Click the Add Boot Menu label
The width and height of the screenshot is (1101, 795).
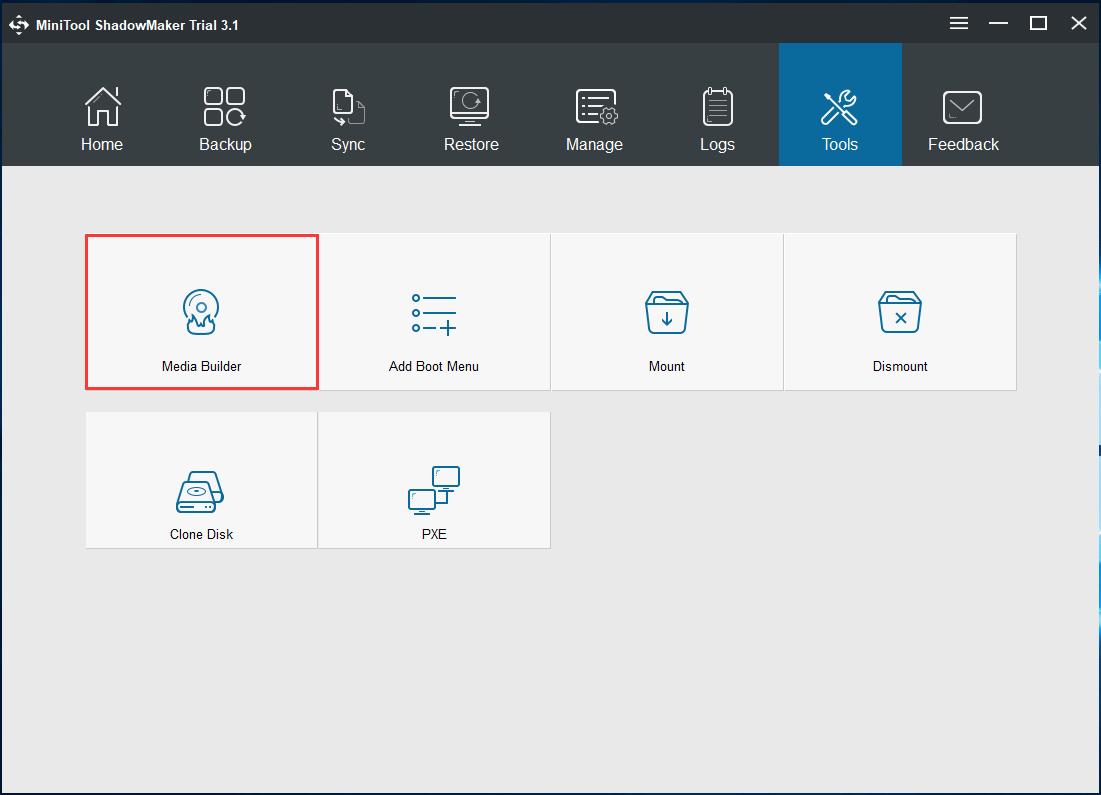tap(434, 367)
